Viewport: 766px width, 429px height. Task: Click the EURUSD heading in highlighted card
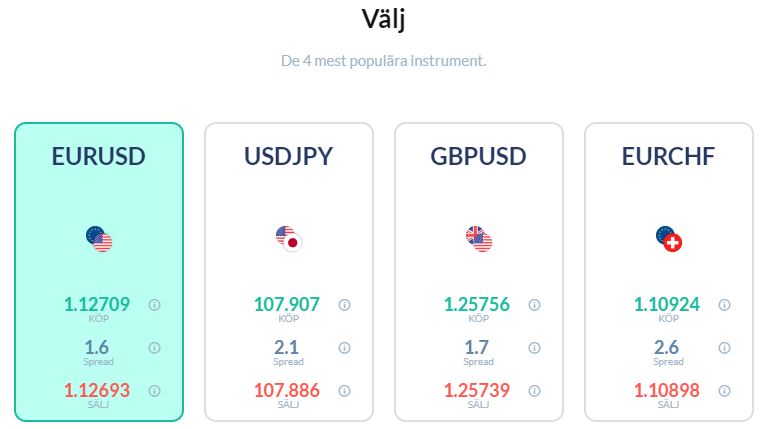99,156
